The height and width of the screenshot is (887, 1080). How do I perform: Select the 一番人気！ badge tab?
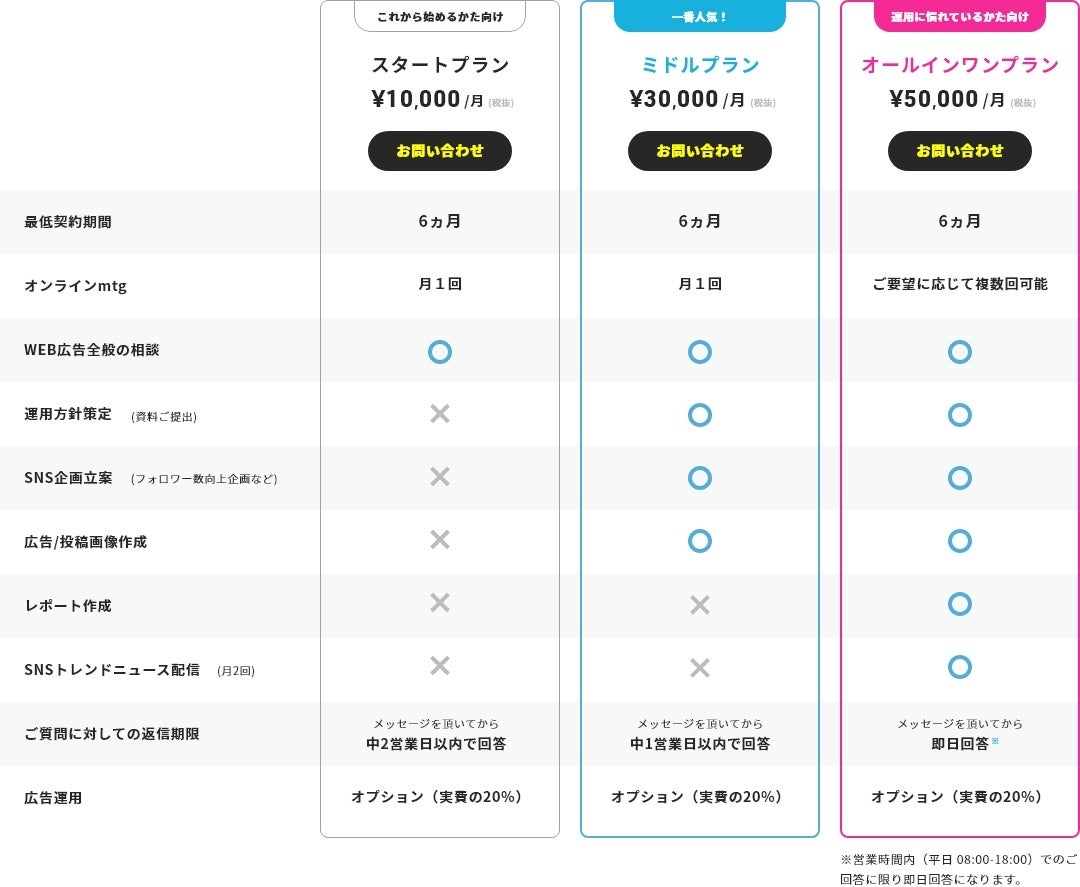pyautogui.click(x=700, y=16)
